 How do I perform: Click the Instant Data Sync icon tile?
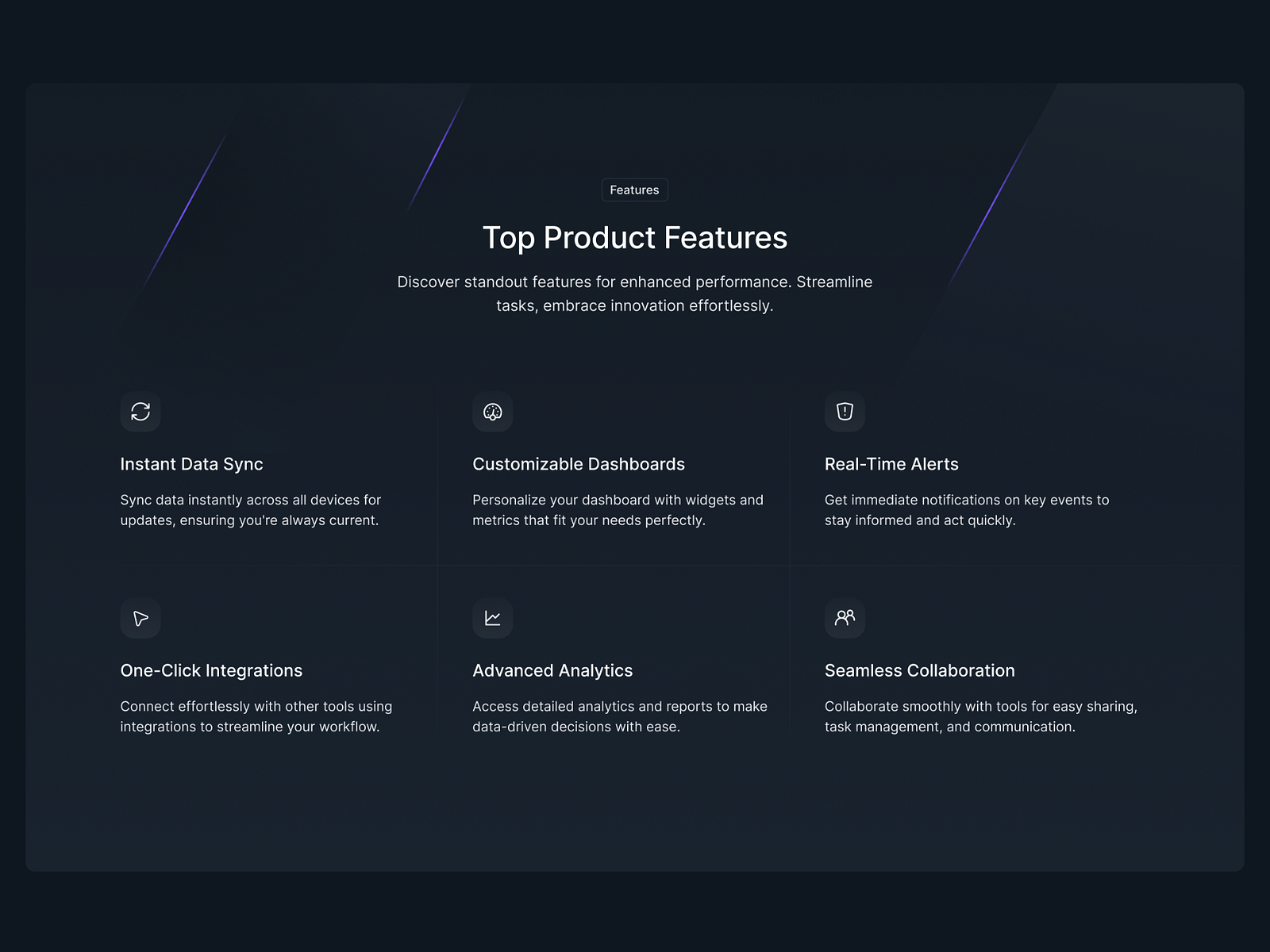pyautogui.click(x=140, y=412)
